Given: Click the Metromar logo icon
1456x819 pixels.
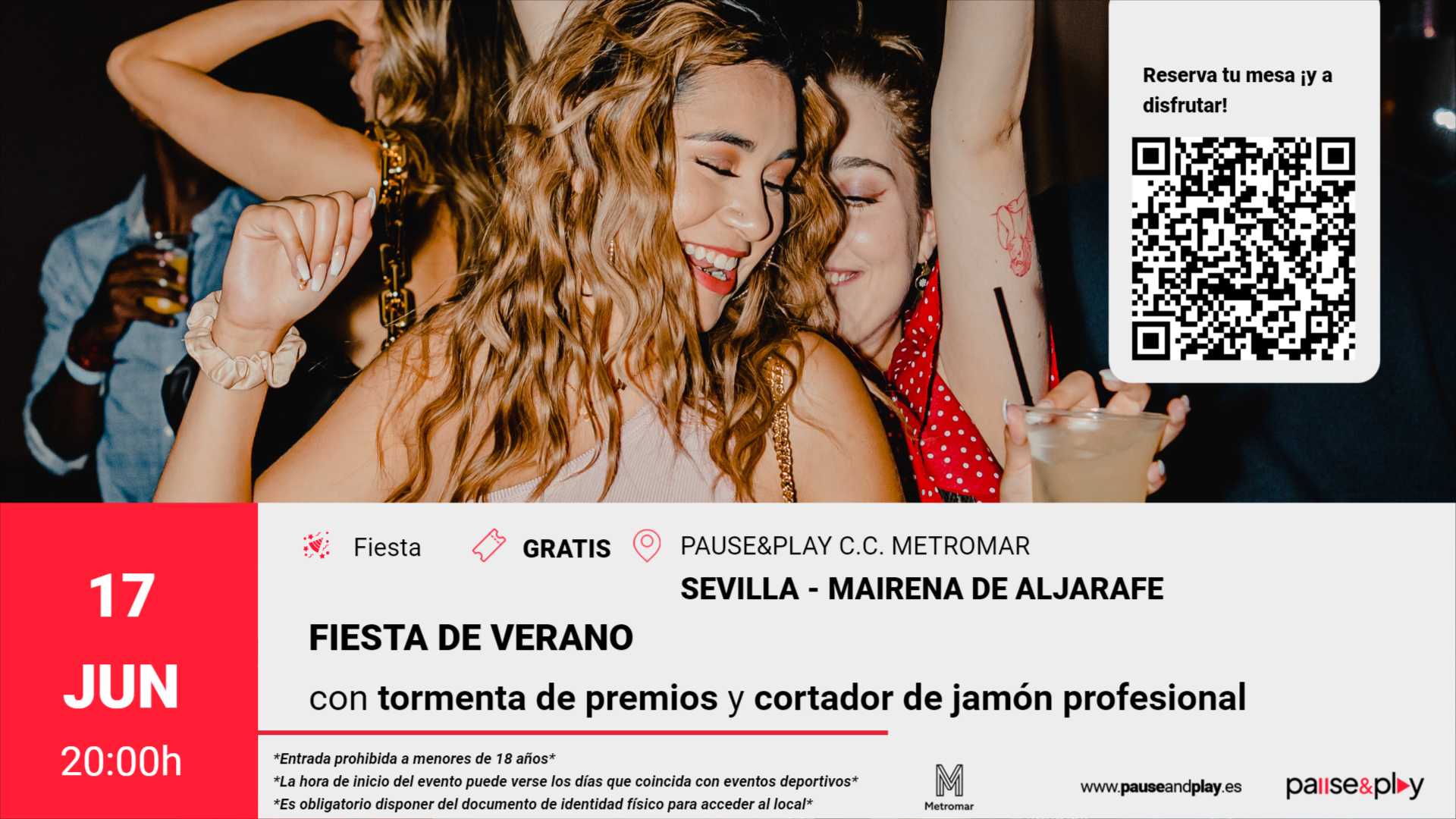Looking at the screenshot, I should (949, 787).
